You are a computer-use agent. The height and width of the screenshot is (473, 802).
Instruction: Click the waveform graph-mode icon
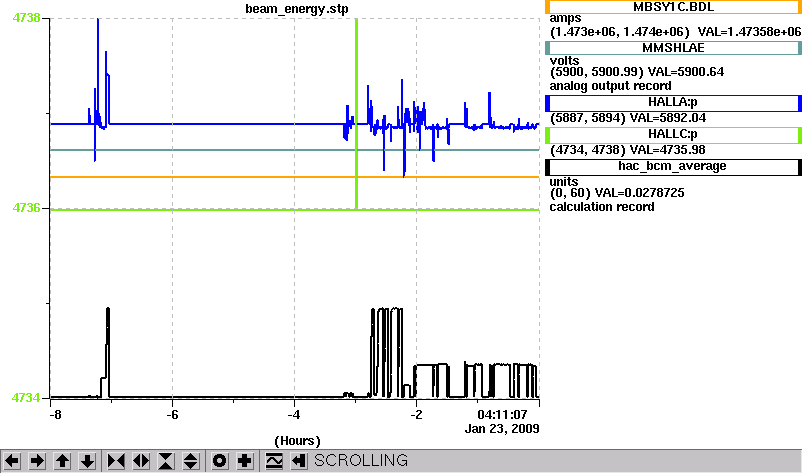(274, 461)
